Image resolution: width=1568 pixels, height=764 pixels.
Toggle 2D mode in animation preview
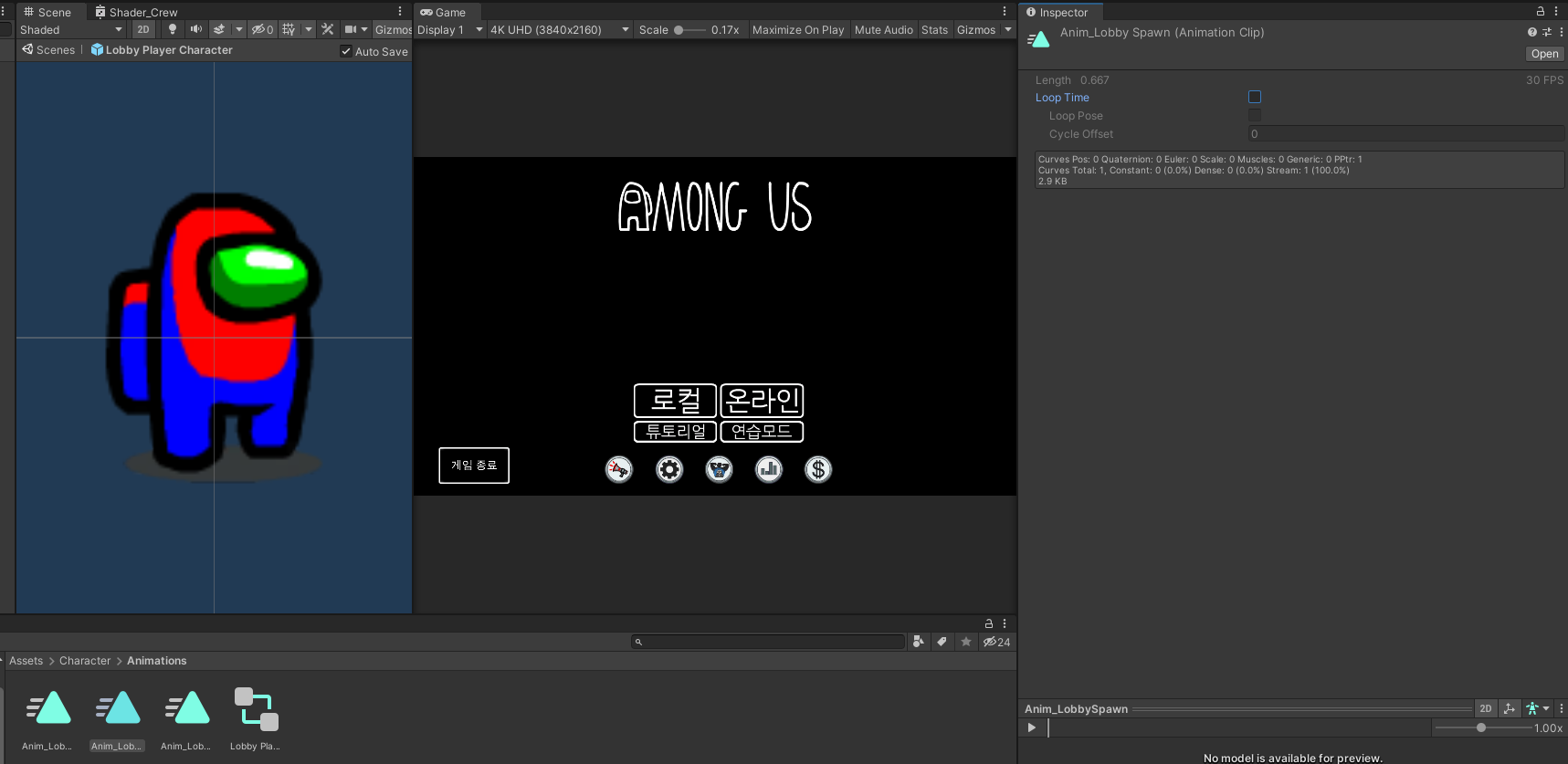tap(1486, 708)
